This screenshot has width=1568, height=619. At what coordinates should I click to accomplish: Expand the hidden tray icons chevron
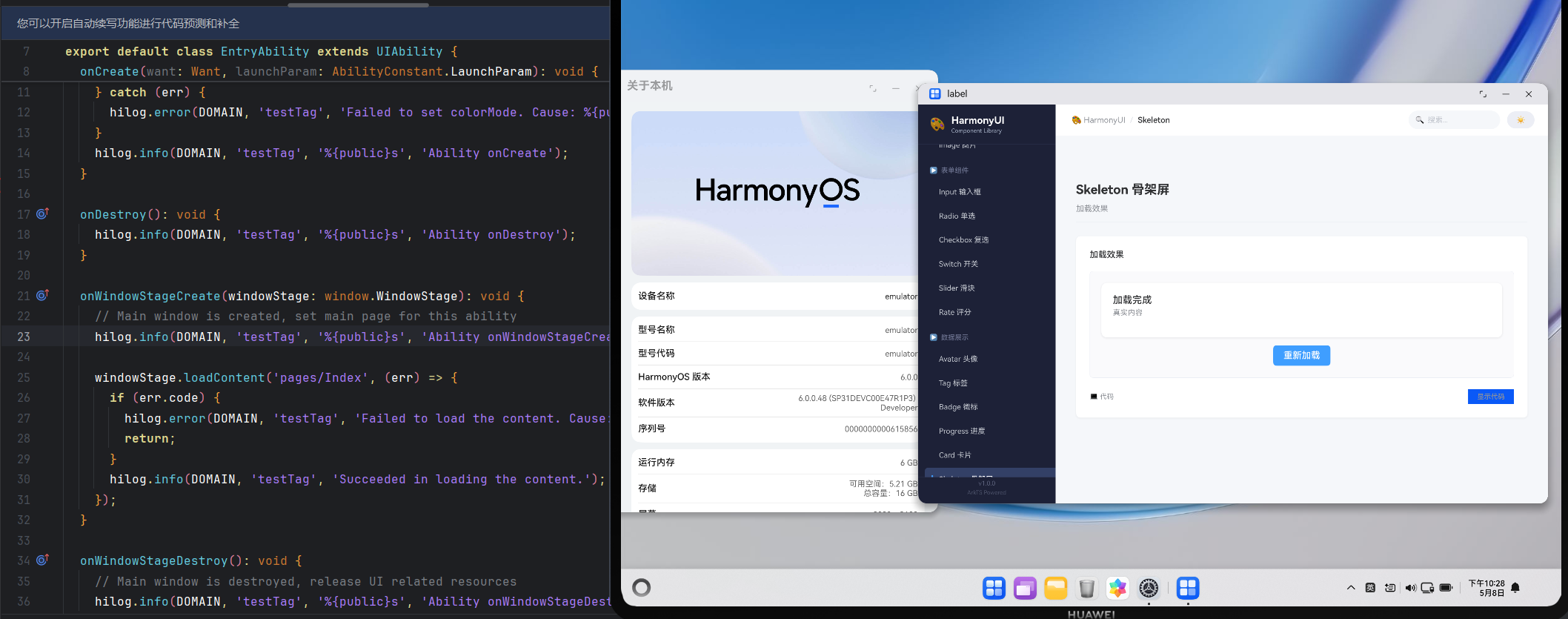click(1351, 588)
